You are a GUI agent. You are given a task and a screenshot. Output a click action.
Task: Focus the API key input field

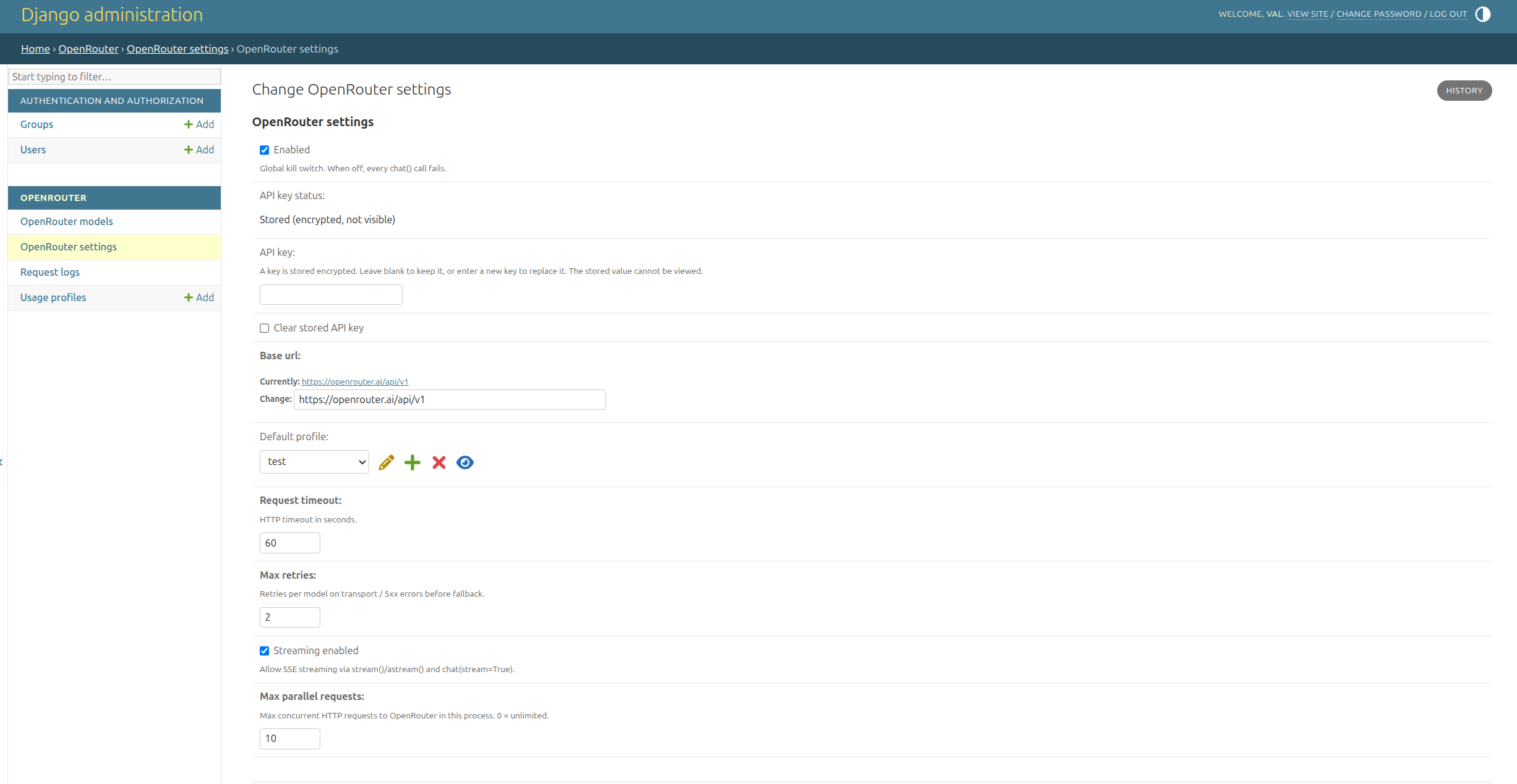[331, 294]
